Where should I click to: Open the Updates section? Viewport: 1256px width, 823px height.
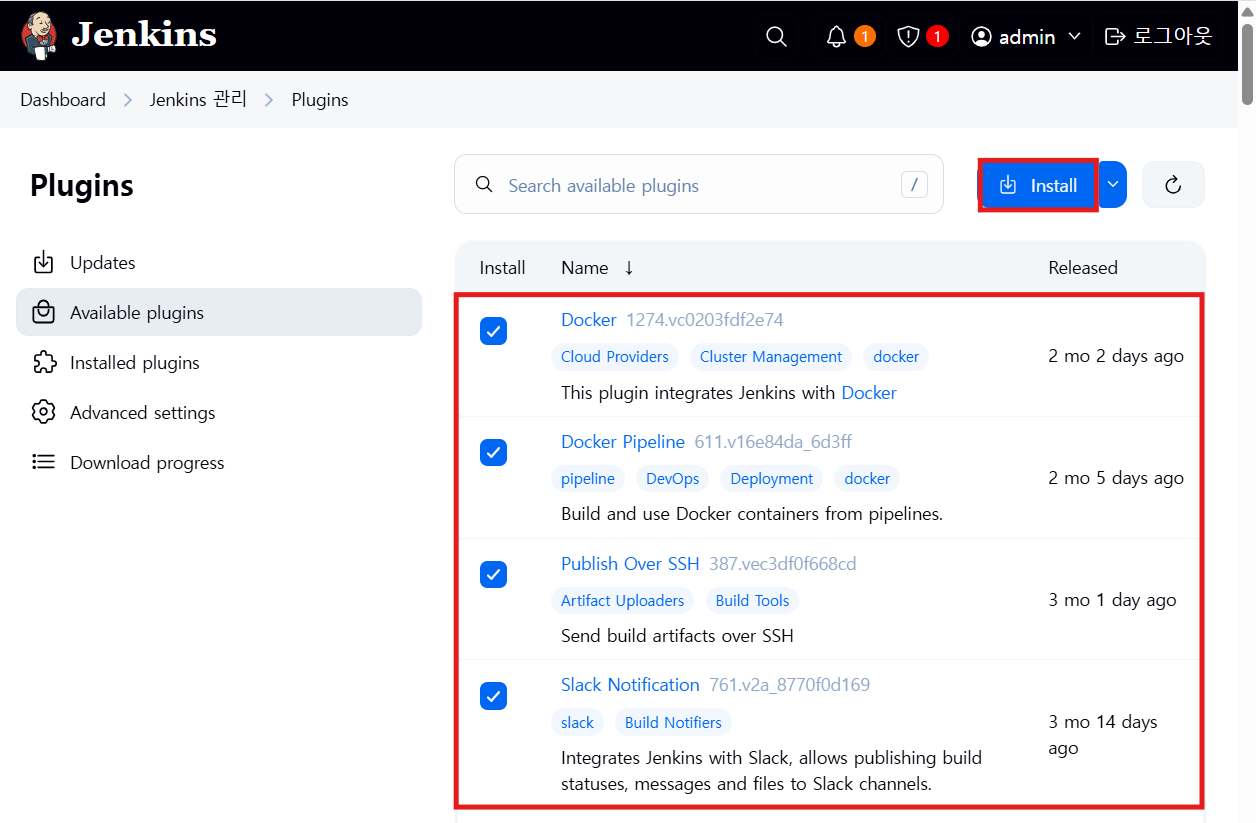[219, 263]
